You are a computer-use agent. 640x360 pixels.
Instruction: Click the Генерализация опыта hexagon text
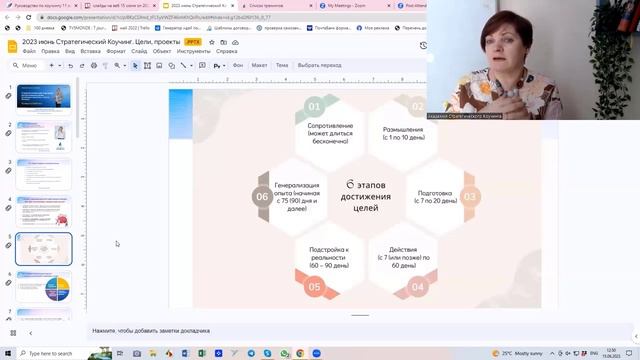[x=297, y=197]
